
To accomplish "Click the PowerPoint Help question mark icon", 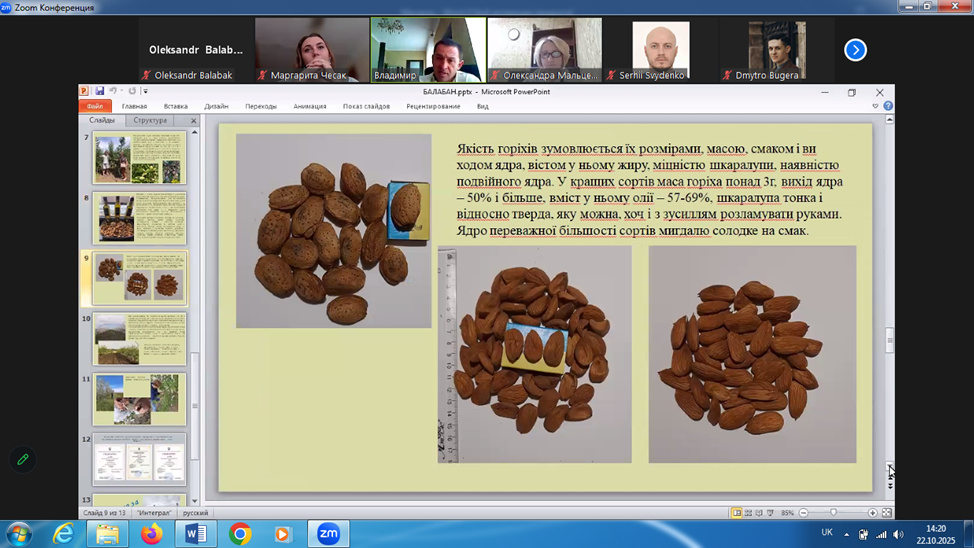I will coord(888,106).
